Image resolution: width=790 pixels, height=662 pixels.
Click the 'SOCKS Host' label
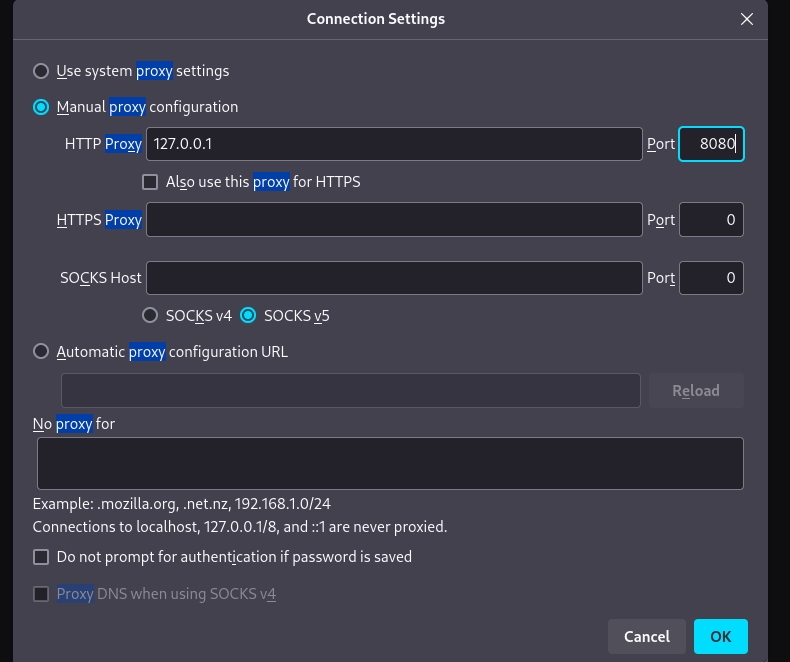click(101, 278)
